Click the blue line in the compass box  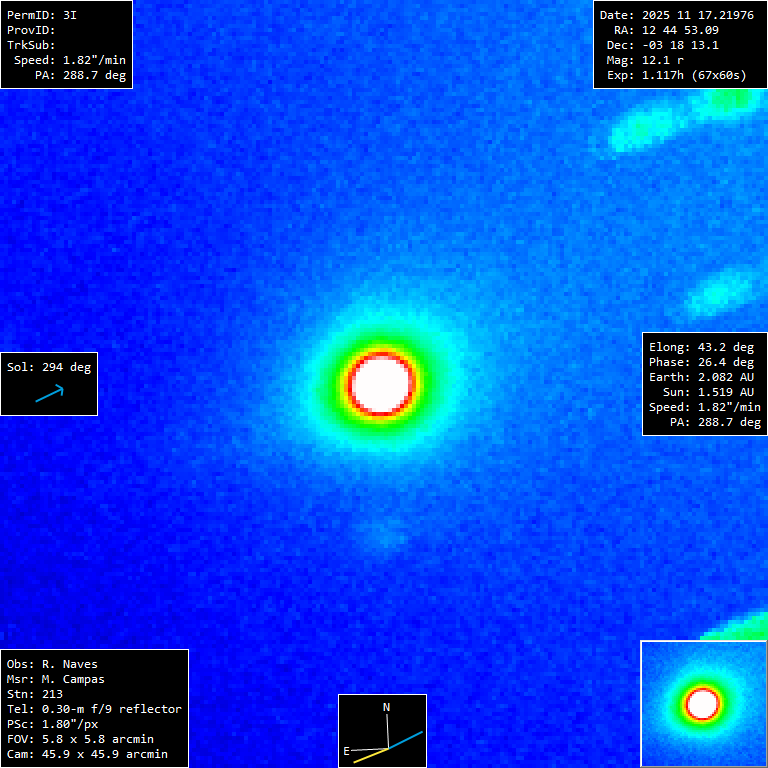407,740
